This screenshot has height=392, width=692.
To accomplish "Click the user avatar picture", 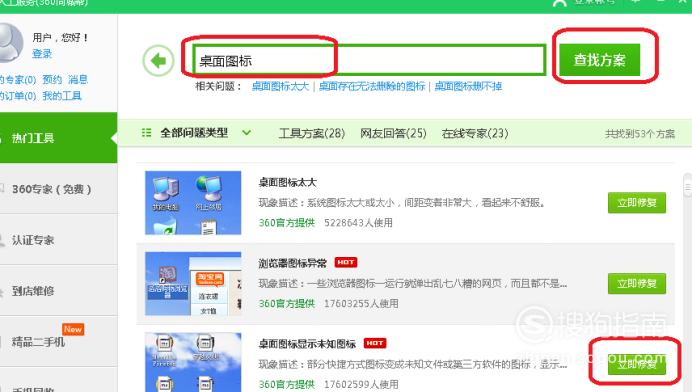I will (x=9, y=43).
